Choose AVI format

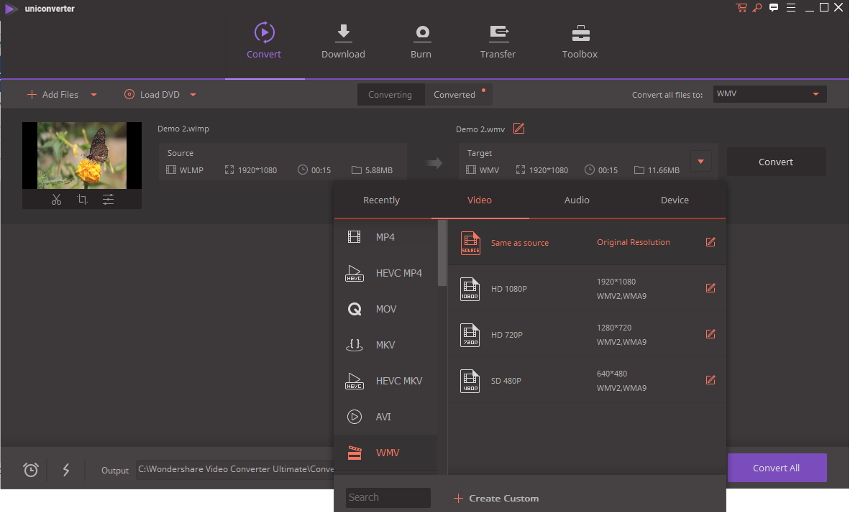point(386,417)
